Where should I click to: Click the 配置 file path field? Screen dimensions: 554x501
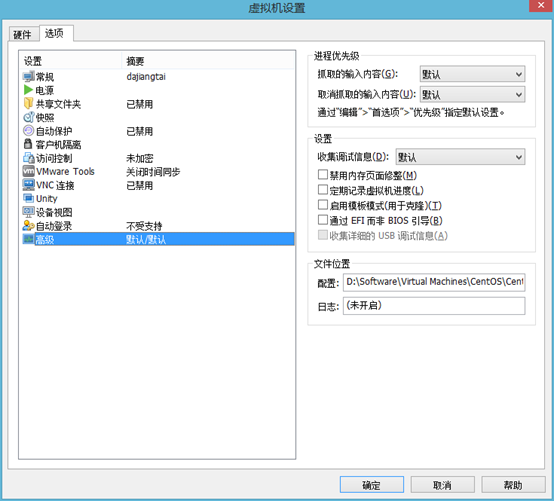coord(434,282)
